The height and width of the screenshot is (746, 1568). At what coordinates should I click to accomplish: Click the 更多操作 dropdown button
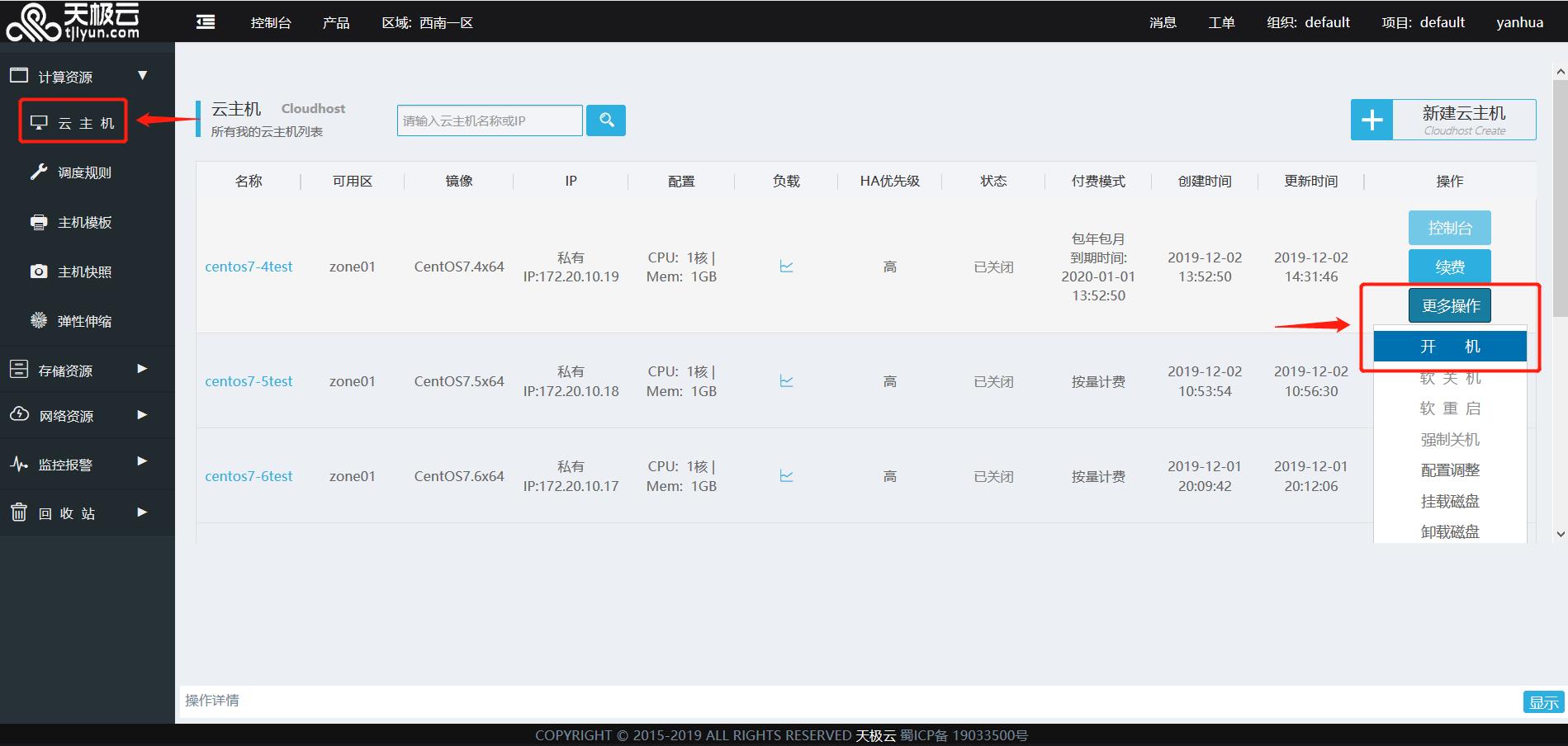pyautogui.click(x=1450, y=306)
